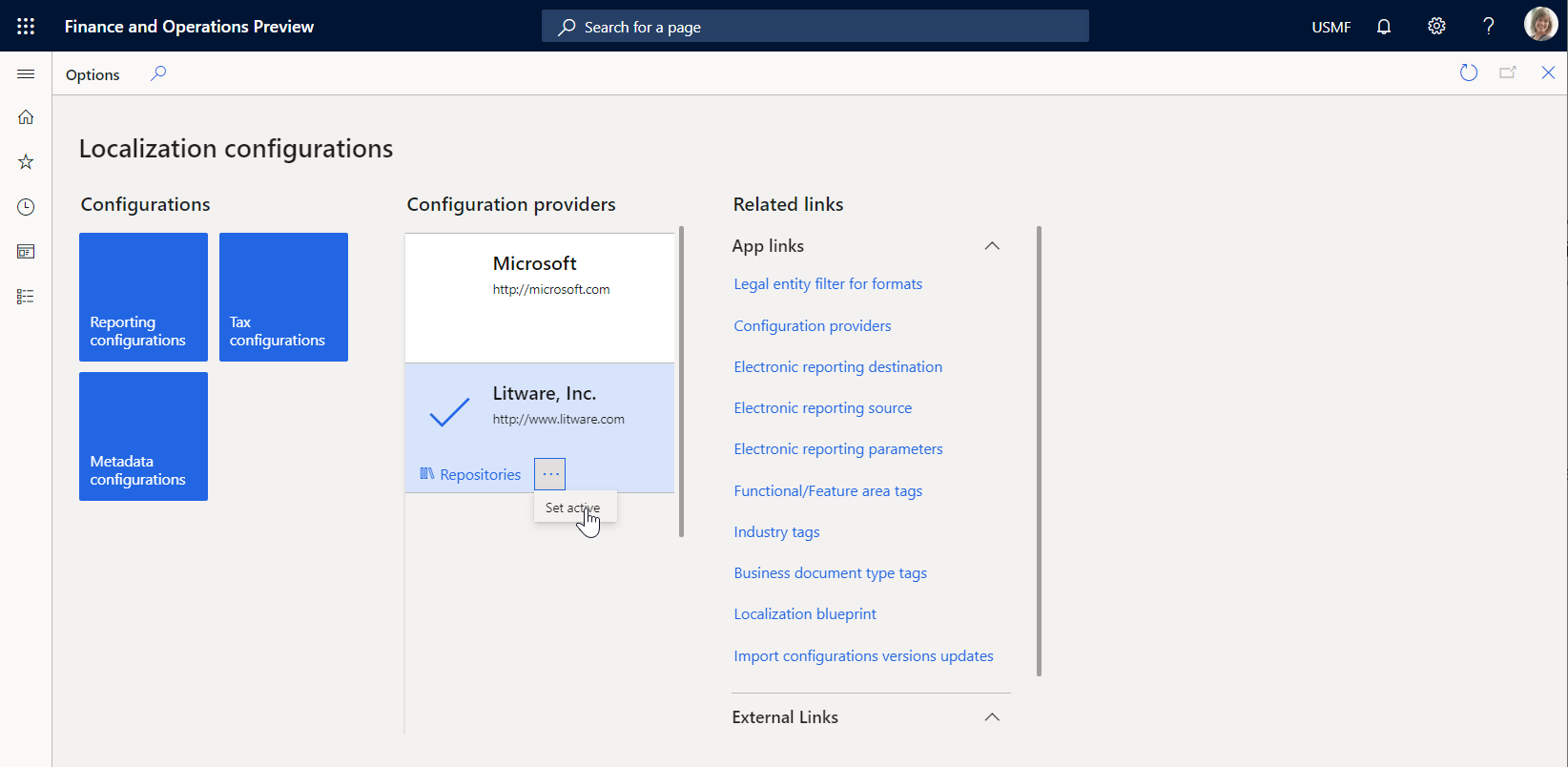This screenshot has width=1568, height=767.
Task: Open Recent clock icon in sidebar
Action: (26, 207)
